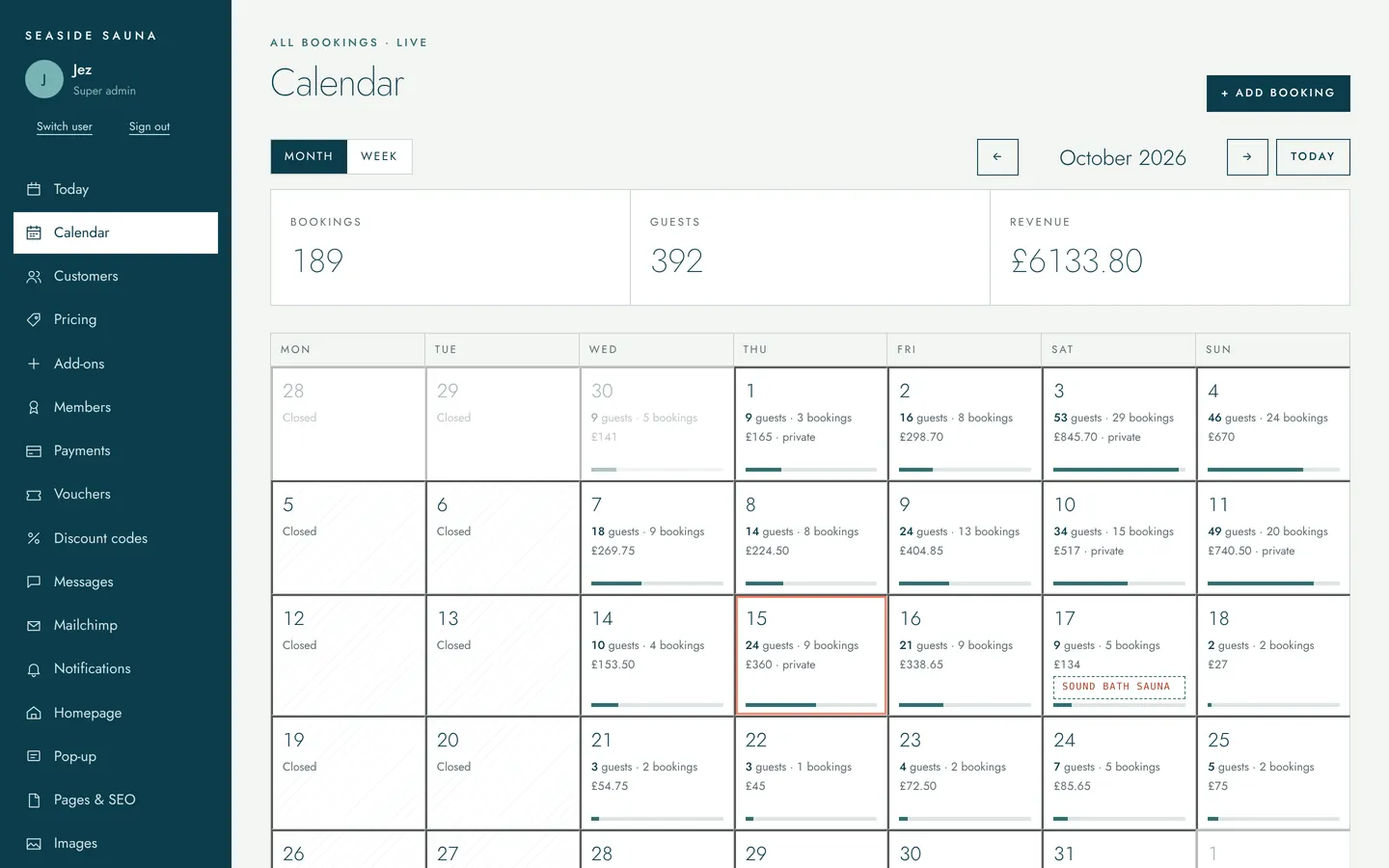Click the "October 2026" heading
Screen dimensions: 1389x868
[x=1123, y=157]
